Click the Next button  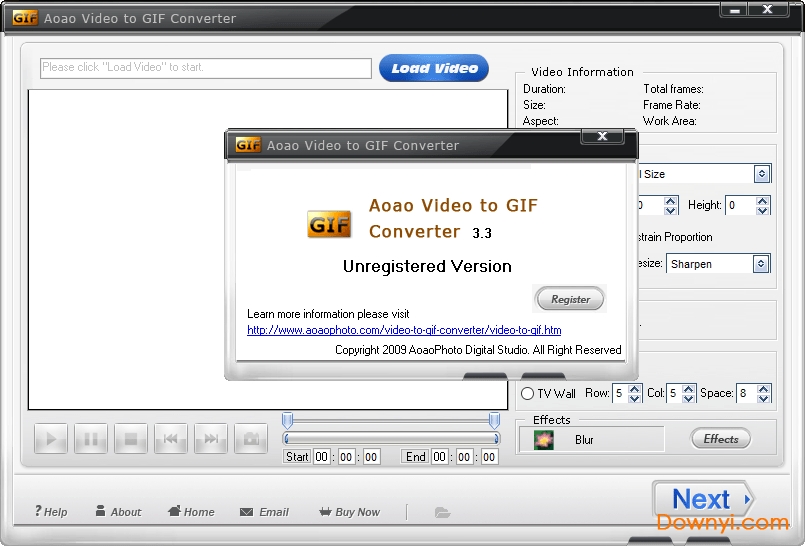(x=703, y=499)
